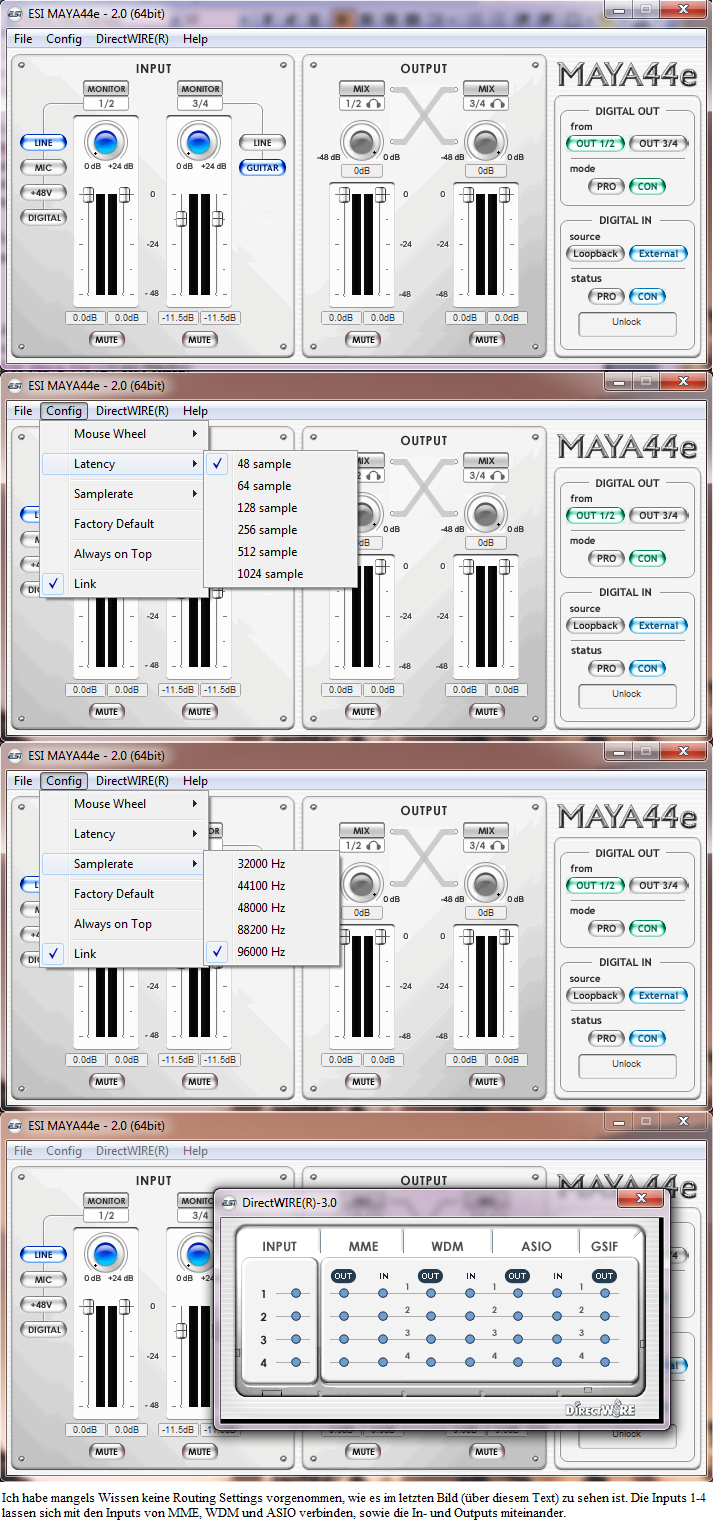Mute input 1/2 in the no-menu window
Screen dimensions: 714x1524
(105, 340)
